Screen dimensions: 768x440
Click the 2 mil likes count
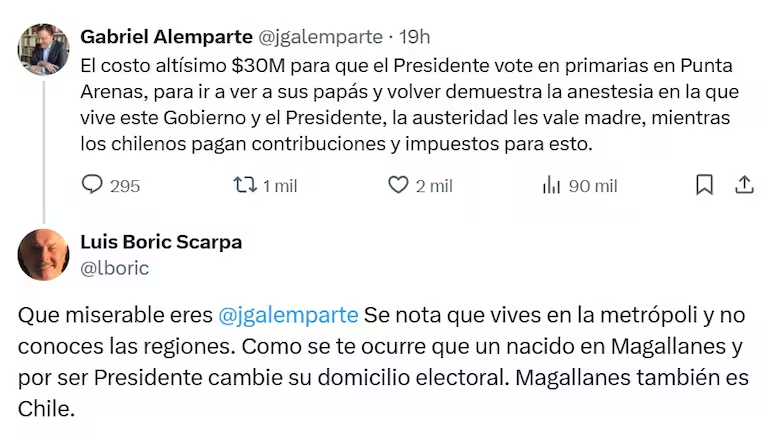[434, 186]
